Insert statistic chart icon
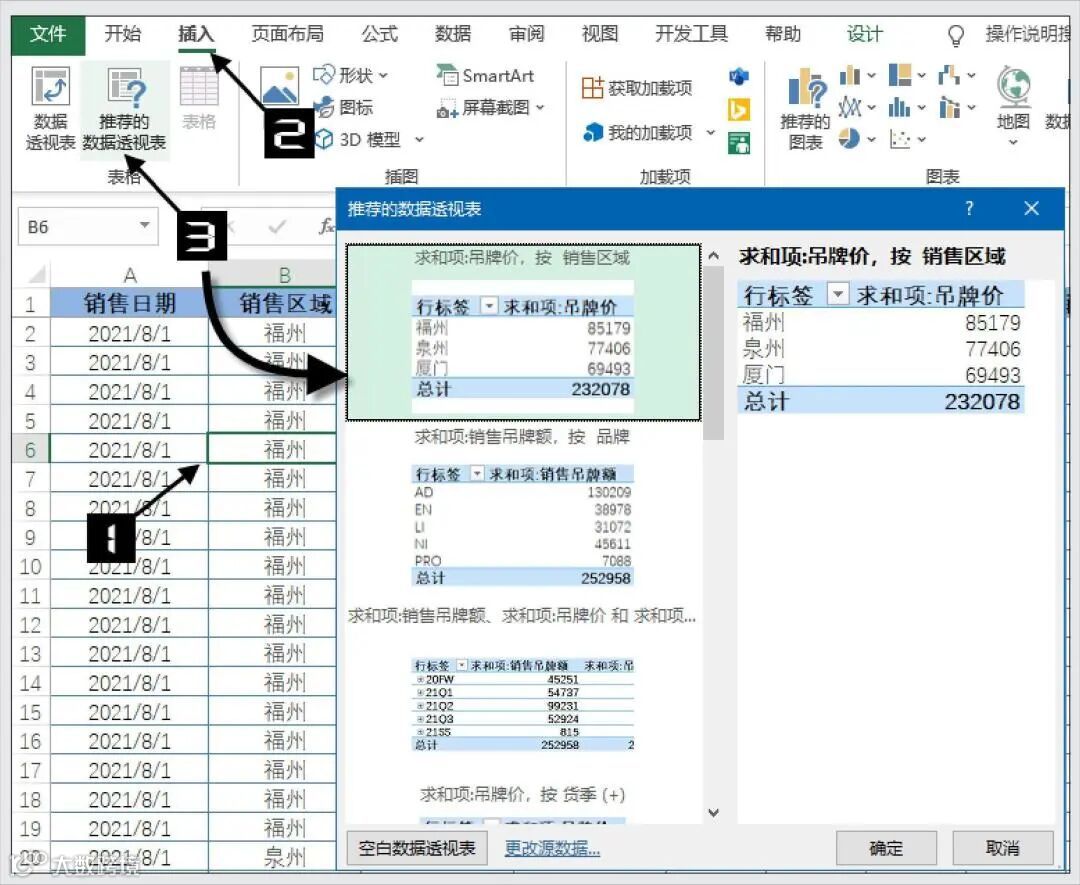1080x885 pixels. [x=900, y=107]
